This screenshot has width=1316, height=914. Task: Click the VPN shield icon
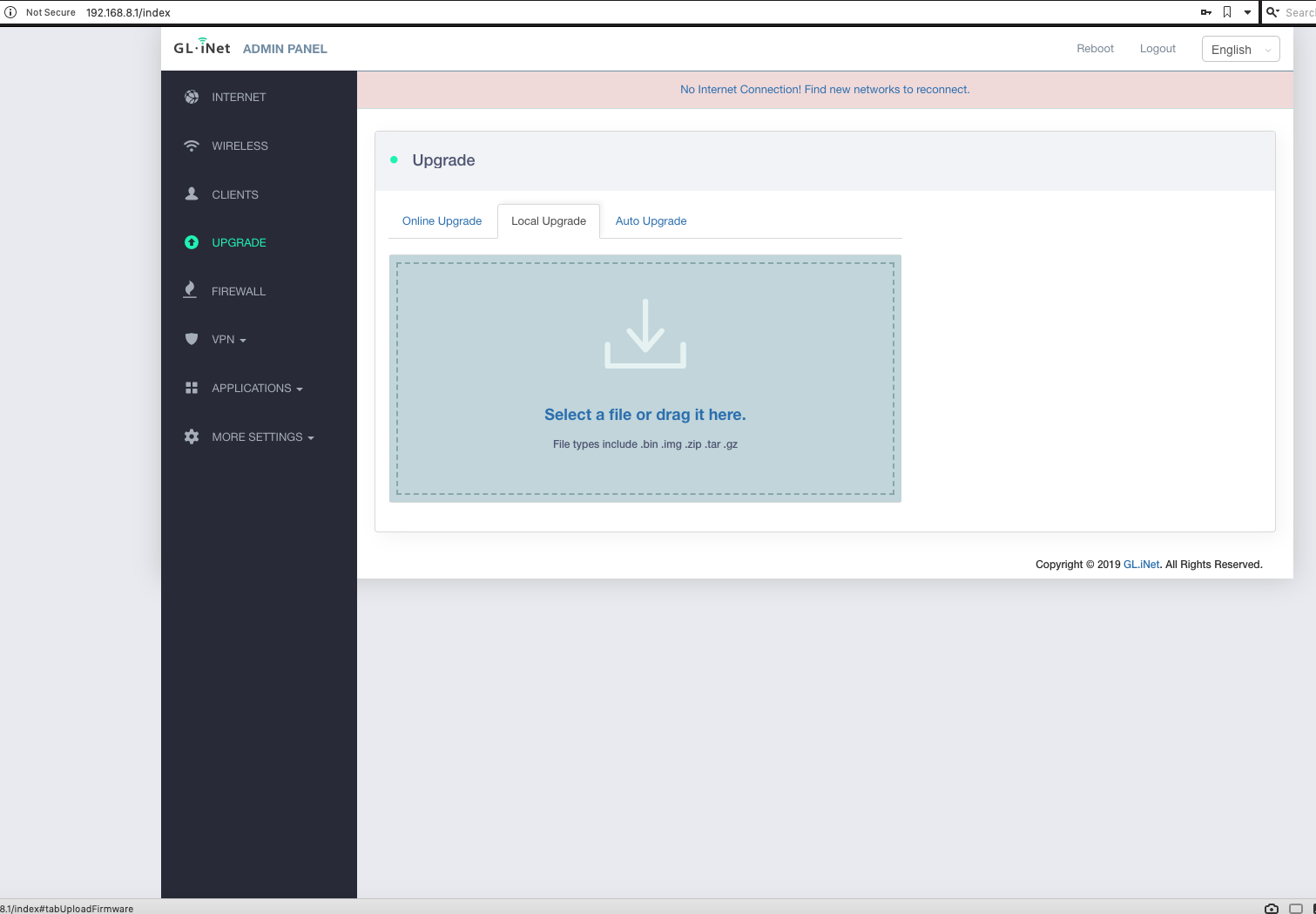pos(192,339)
